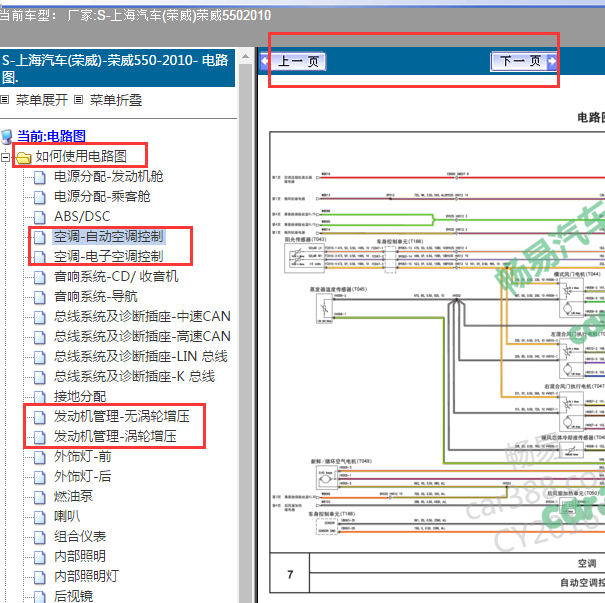Go to next page with 下一页 button

524,61
